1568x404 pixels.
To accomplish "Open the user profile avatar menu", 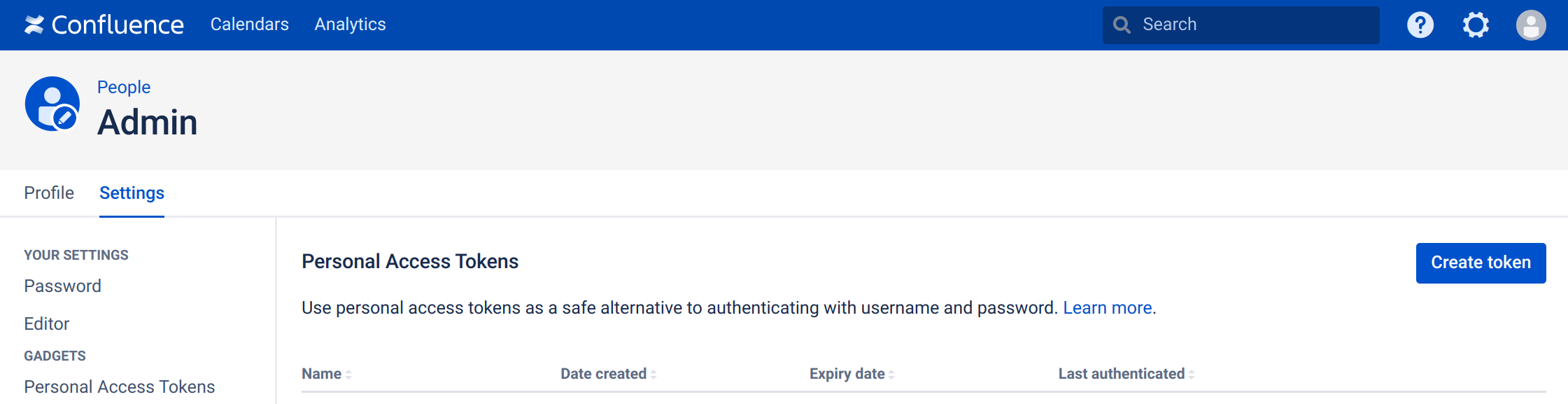I will 1530,25.
